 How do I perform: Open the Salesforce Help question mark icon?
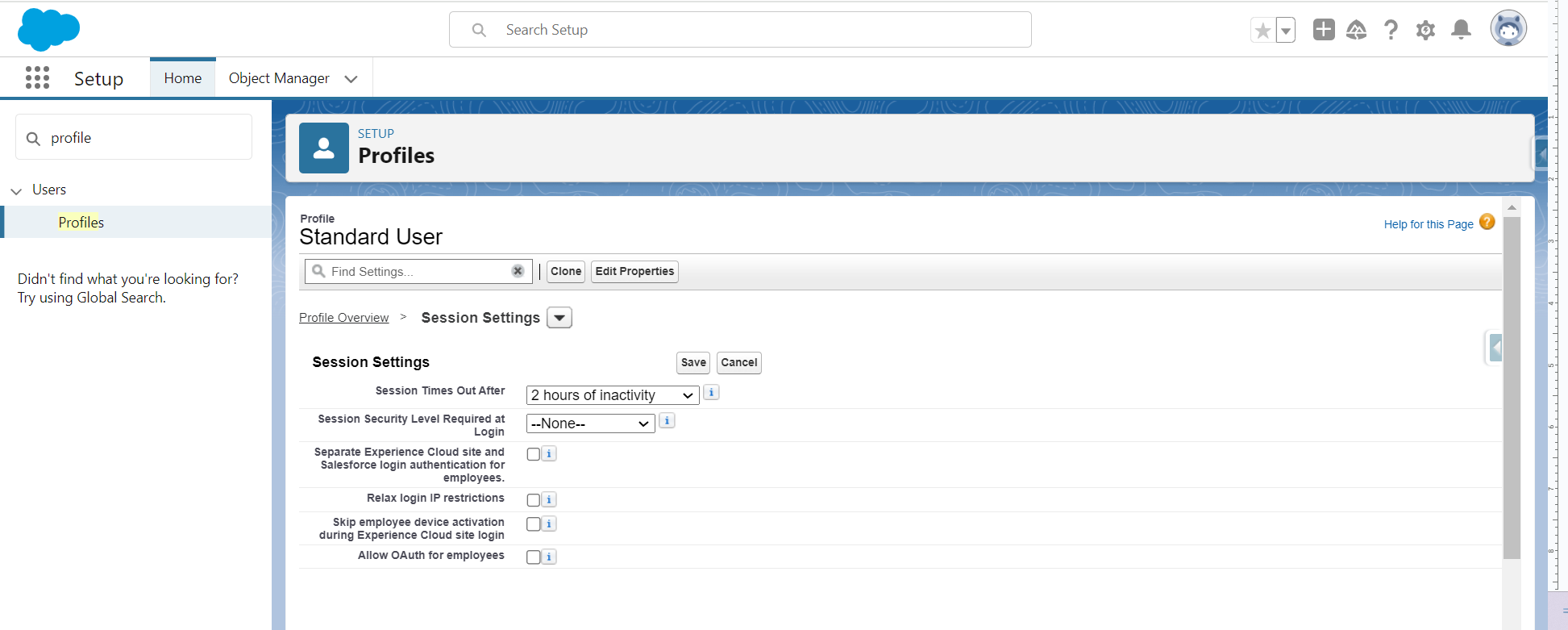(x=1391, y=30)
